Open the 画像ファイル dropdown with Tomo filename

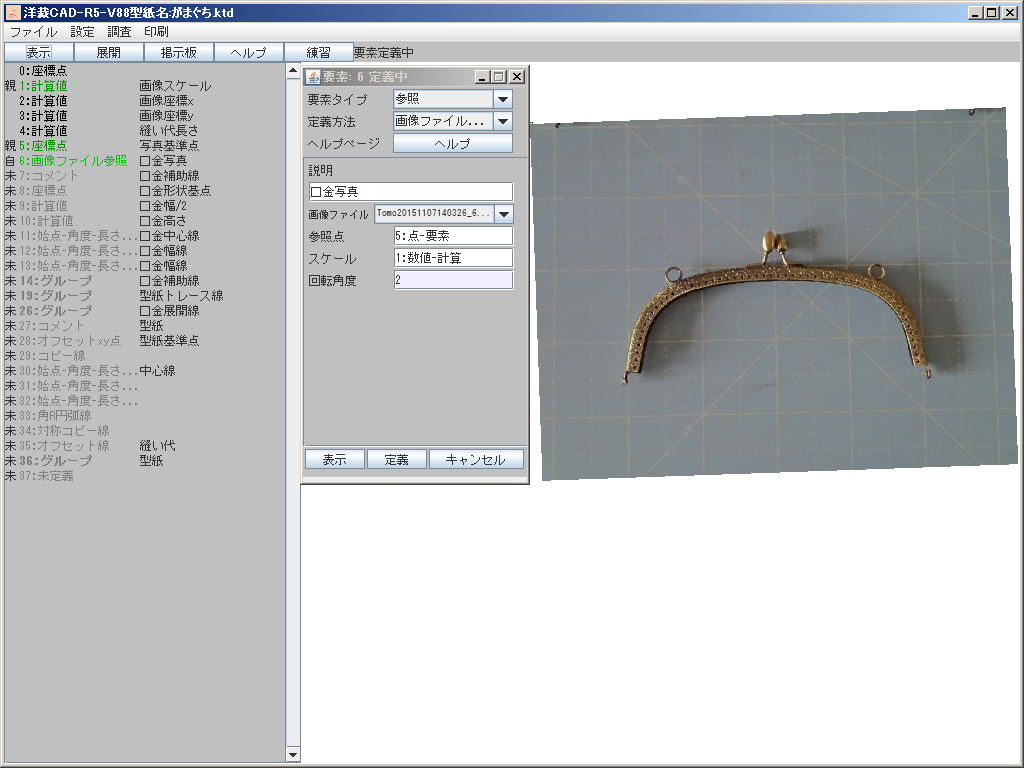(x=443, y=214)
